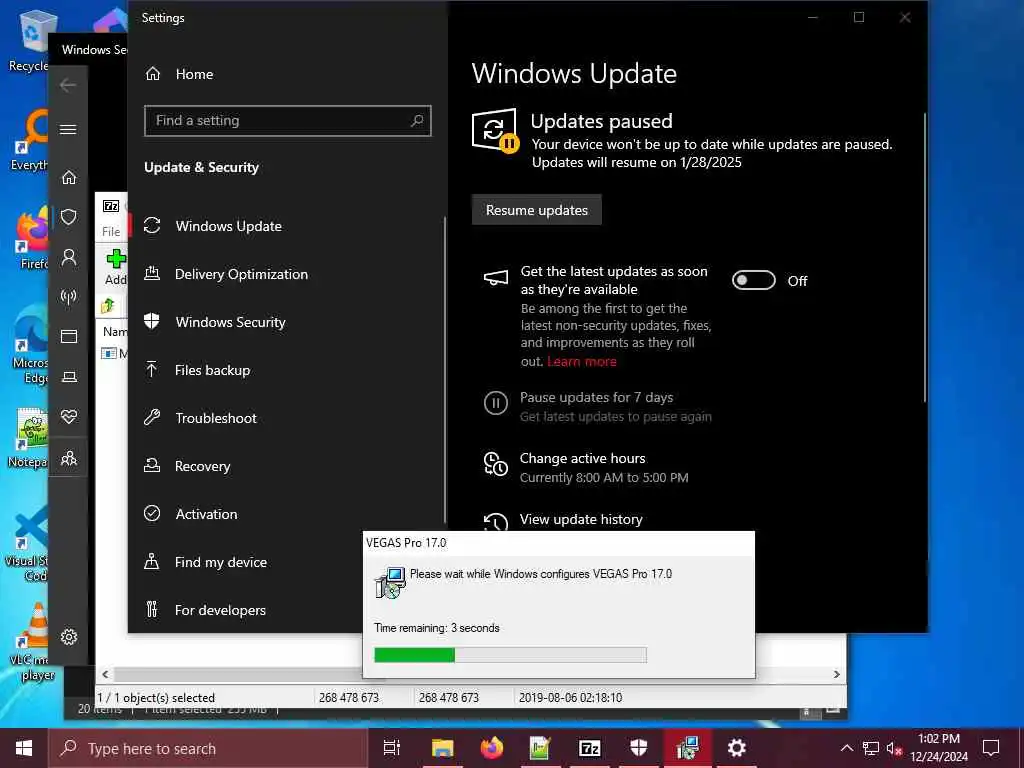Open App & browser control icon

click(x=69, y=336)
